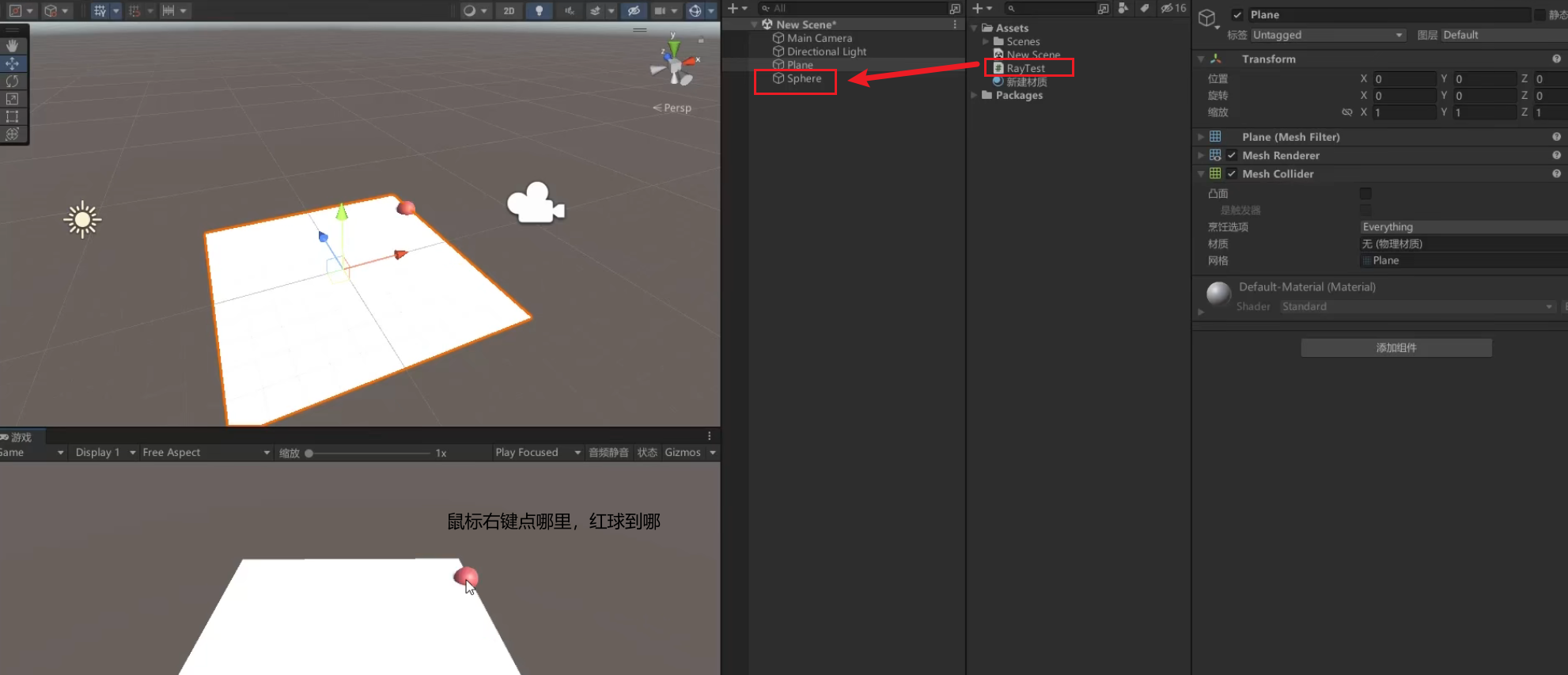Expand the Packages folder
The image size is (1568, 675).
pyautogui.click(x=975, y=95)
